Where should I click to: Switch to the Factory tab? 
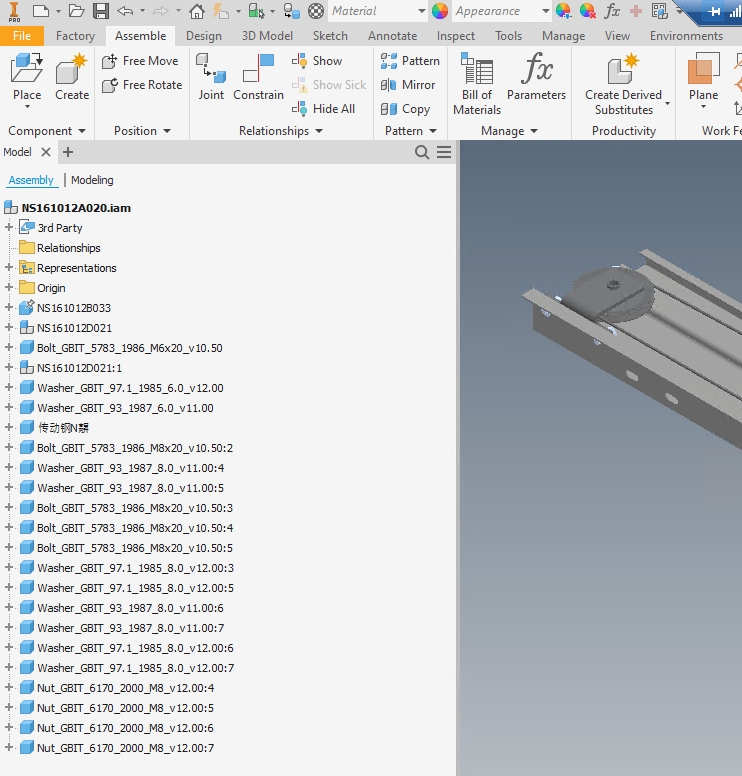tap(75, 36)
